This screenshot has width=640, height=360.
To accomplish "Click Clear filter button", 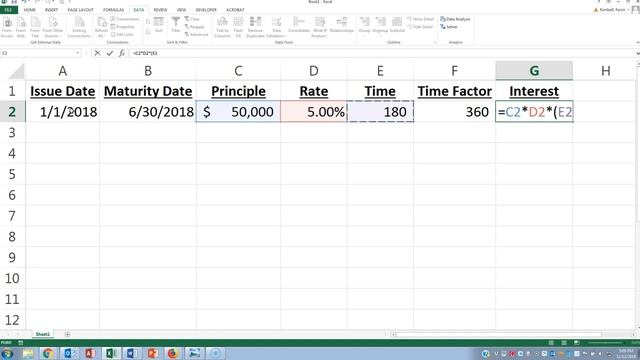I will [x=192, y=19].
